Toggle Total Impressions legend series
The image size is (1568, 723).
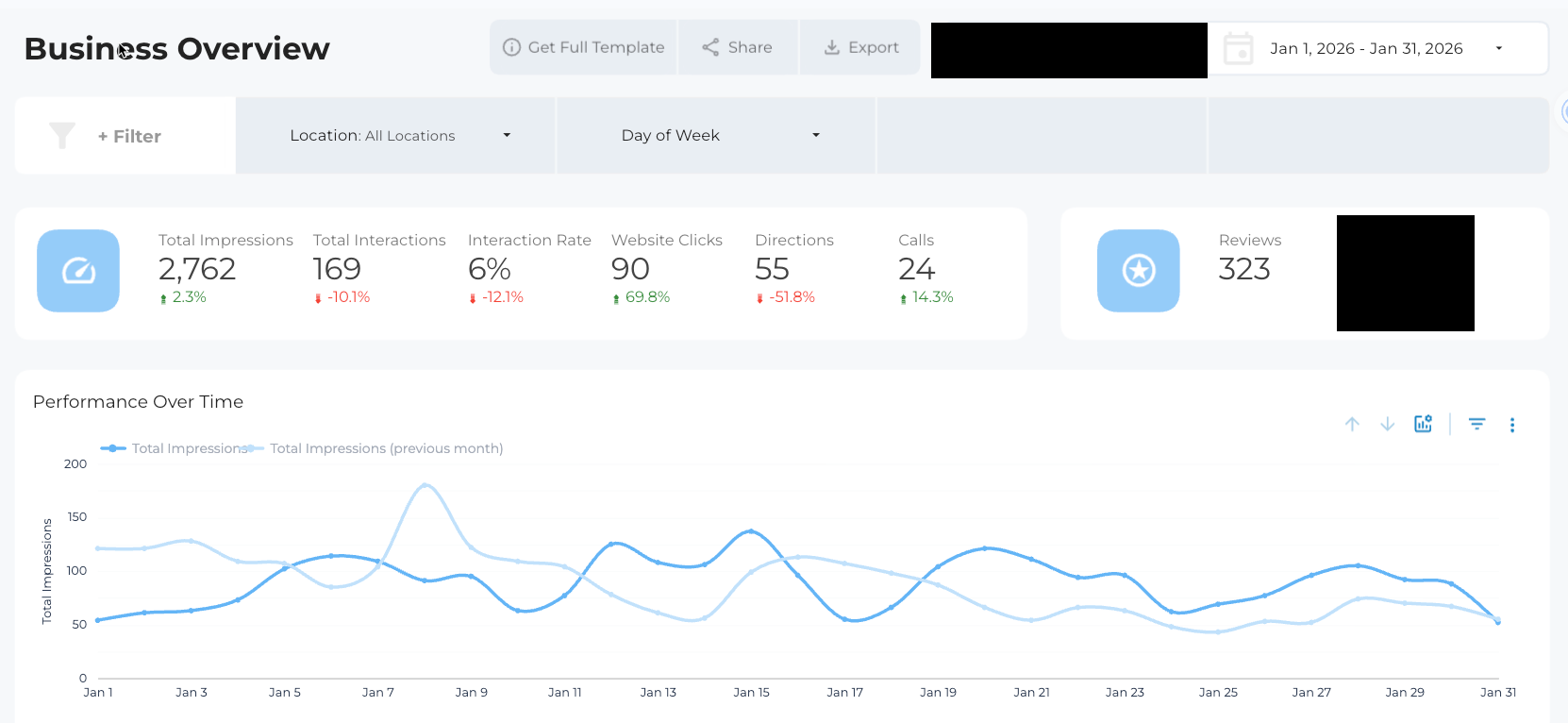point(177,448)
